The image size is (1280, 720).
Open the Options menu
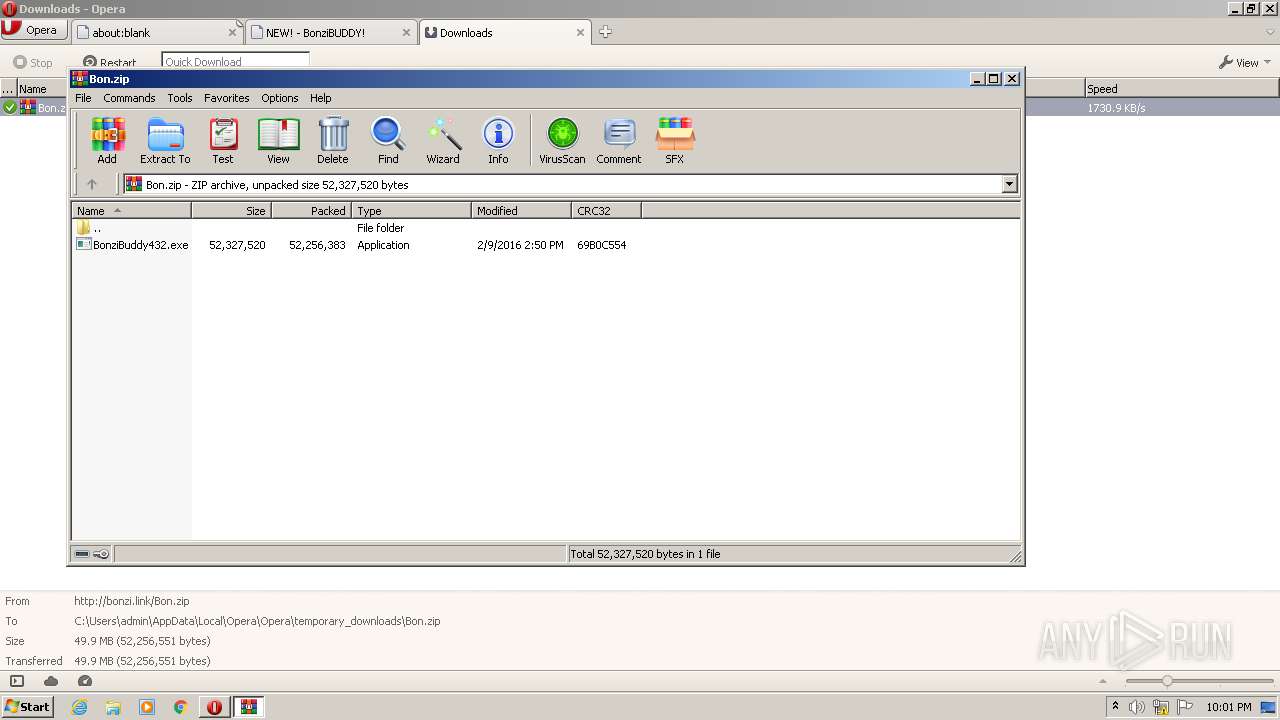[280, 98]
